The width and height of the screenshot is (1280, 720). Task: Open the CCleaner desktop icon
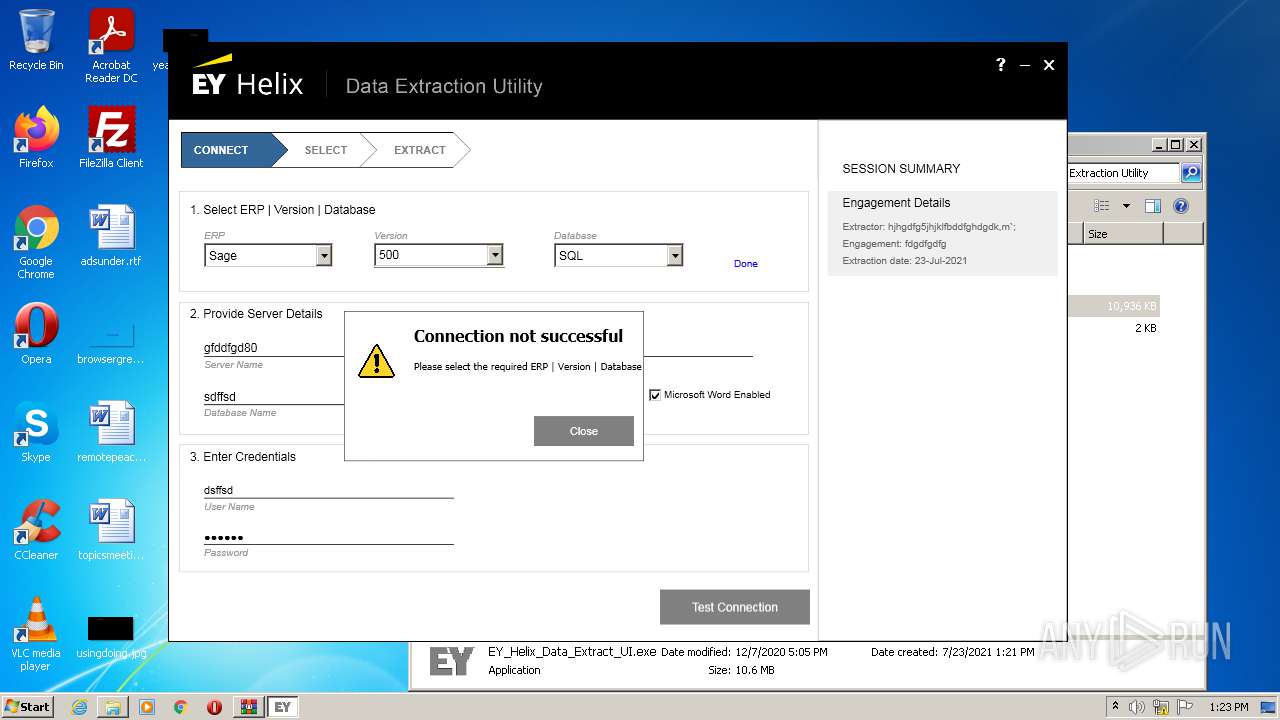tap(36, 530)
